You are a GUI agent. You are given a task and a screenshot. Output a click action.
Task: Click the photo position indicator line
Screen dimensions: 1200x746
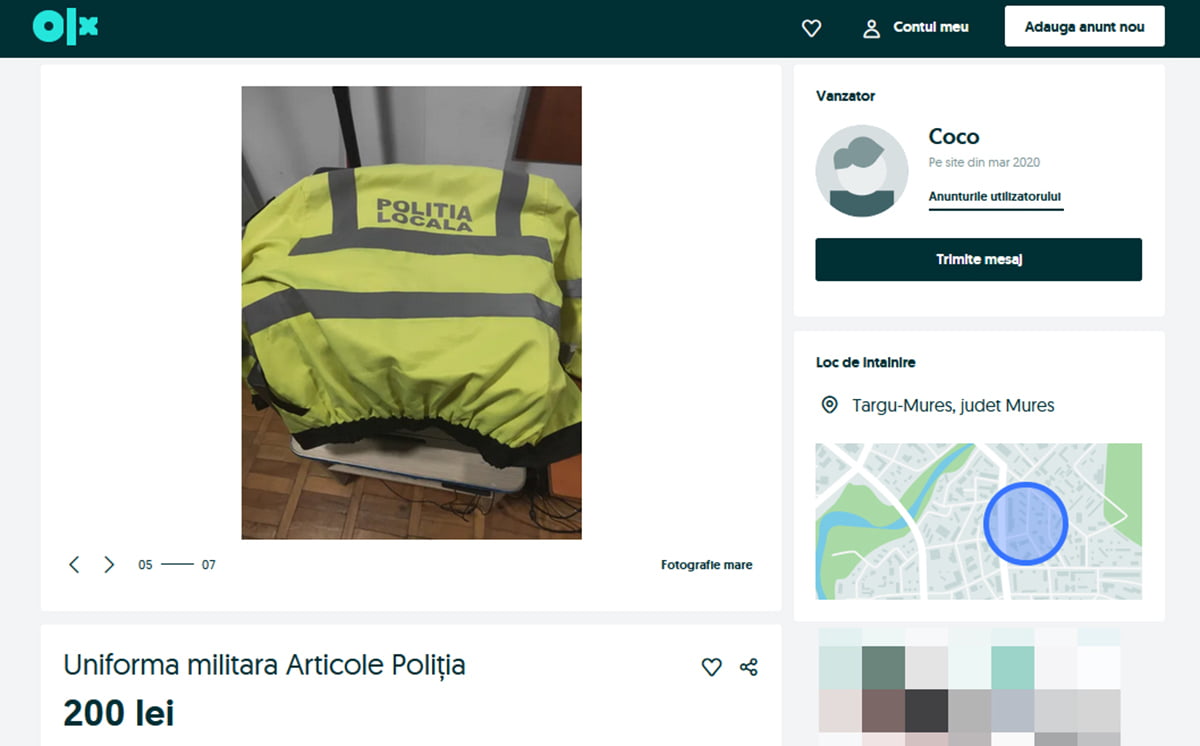[x=177, y=565]
